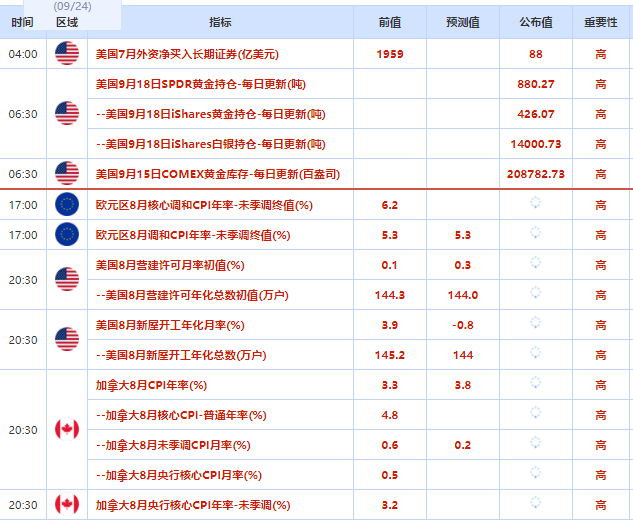Click the loading spinner in the 欧元区8月核心调和CPI年率 row
Image resolution: width=633 pixels, height=526 pixels.
pos(535,203)
